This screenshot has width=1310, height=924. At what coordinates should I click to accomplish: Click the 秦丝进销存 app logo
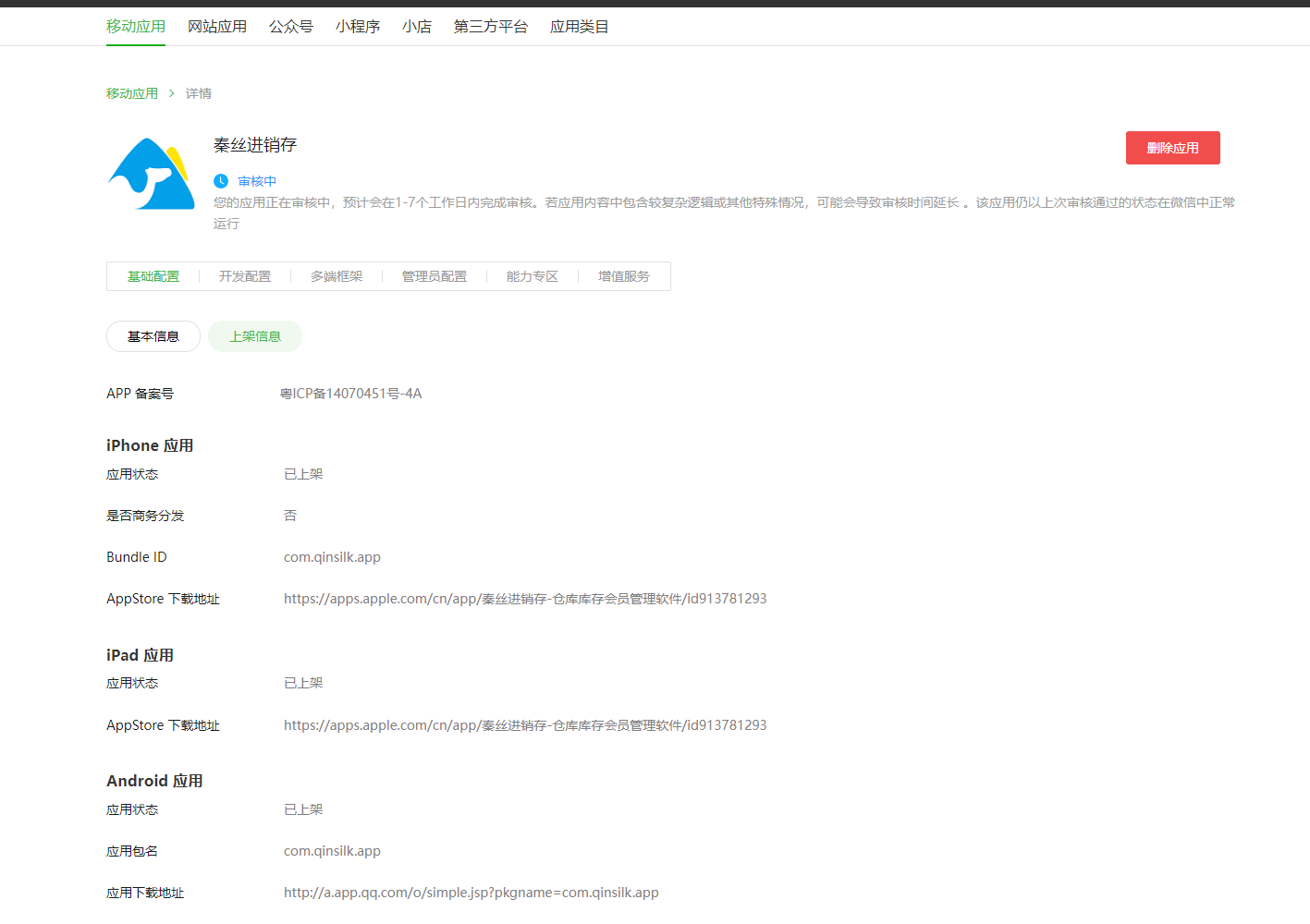[152, 174]
